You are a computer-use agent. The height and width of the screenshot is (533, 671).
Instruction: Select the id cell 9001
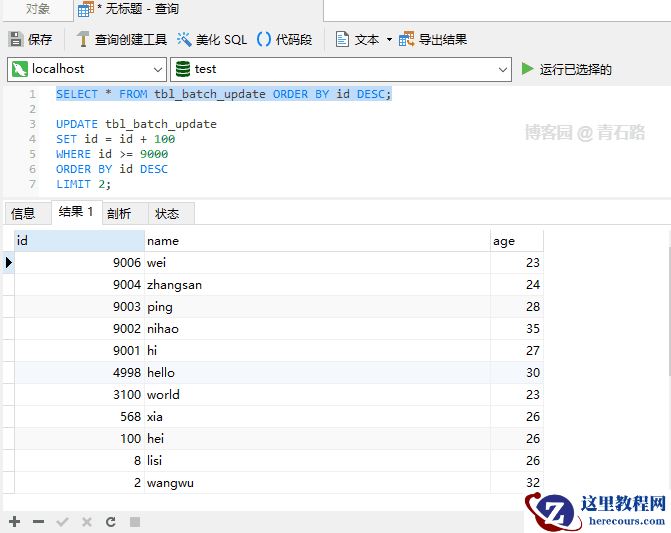80,351
